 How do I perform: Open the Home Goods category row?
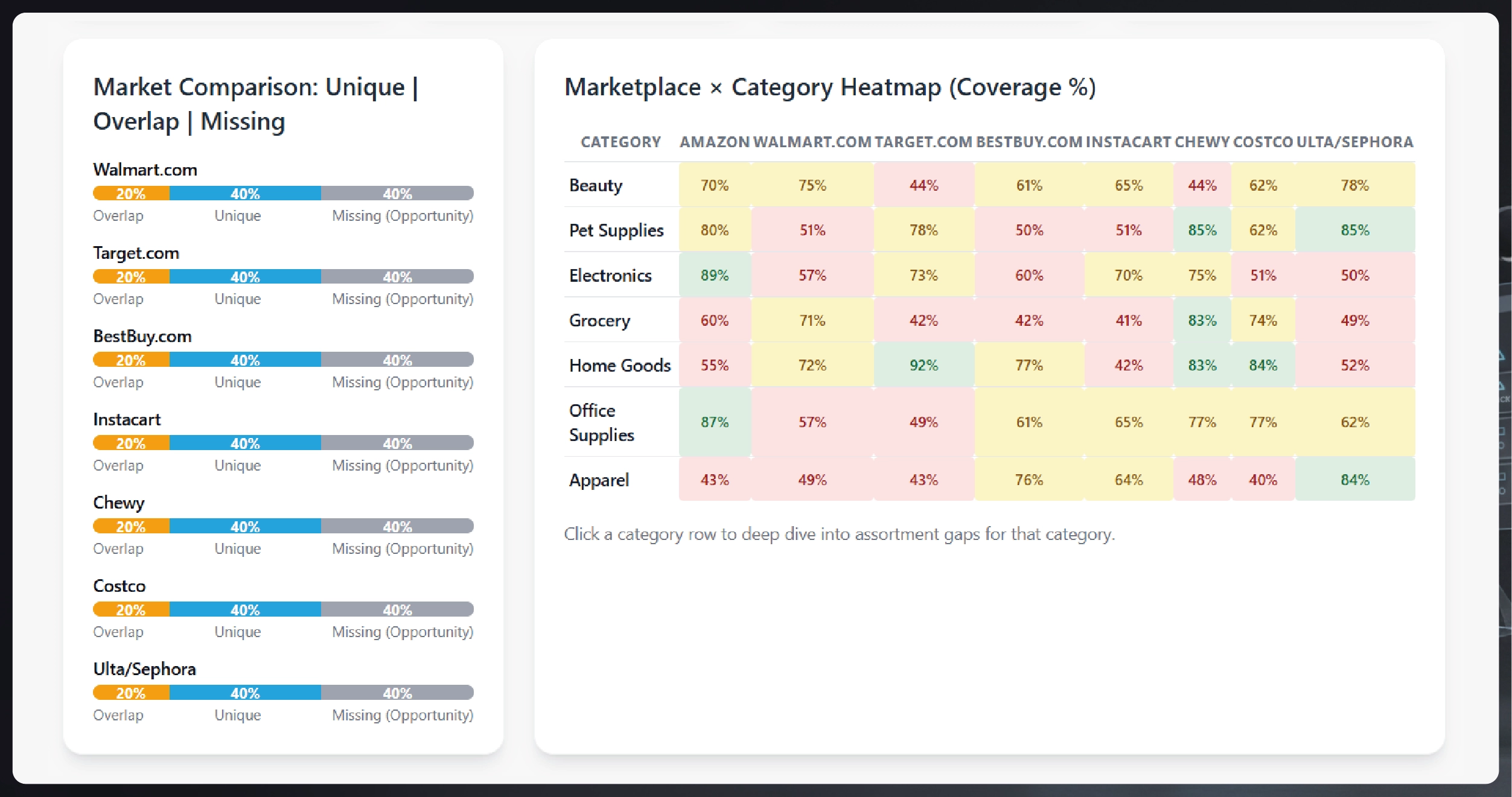620,366
